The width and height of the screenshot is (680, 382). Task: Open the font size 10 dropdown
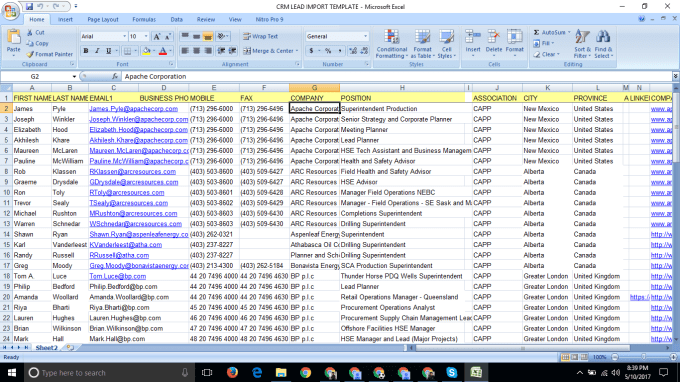[146, 36]
